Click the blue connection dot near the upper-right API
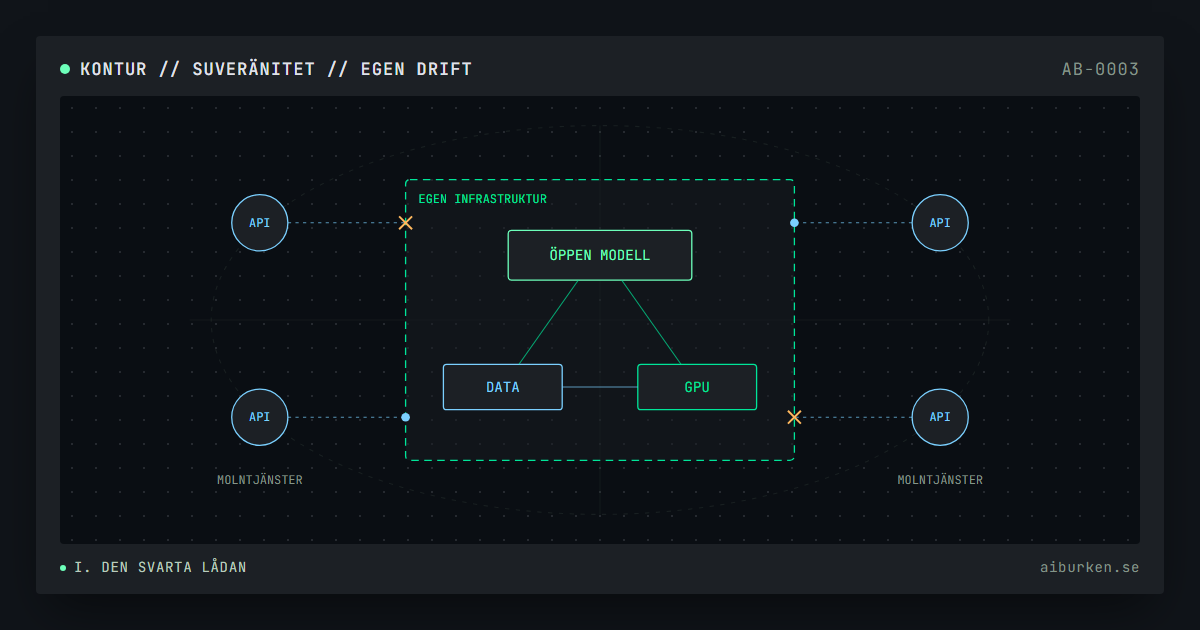This screenshot has width=1200, height=630. [x=794, y=223]
